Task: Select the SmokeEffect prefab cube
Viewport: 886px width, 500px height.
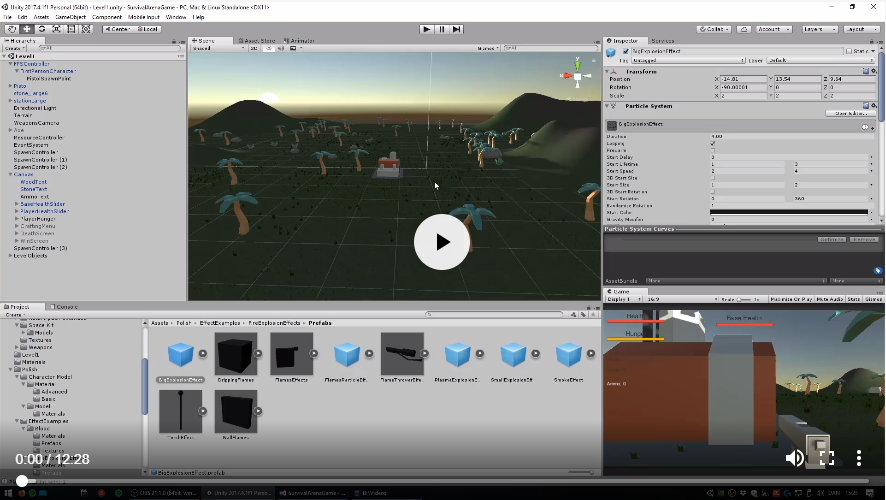Action: pyautogui.click(x=568, y=354)
